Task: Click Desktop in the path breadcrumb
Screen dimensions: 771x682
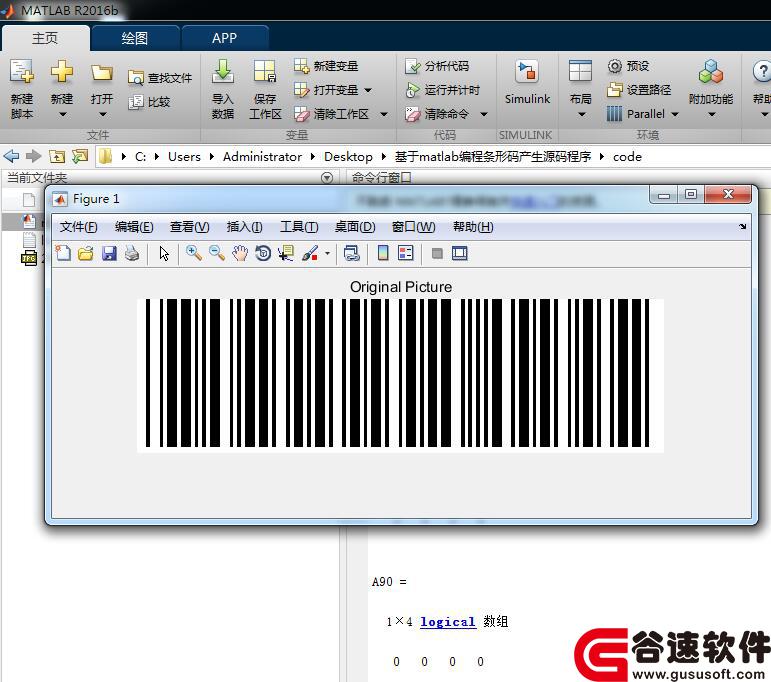Action: (x=348, y=156)
